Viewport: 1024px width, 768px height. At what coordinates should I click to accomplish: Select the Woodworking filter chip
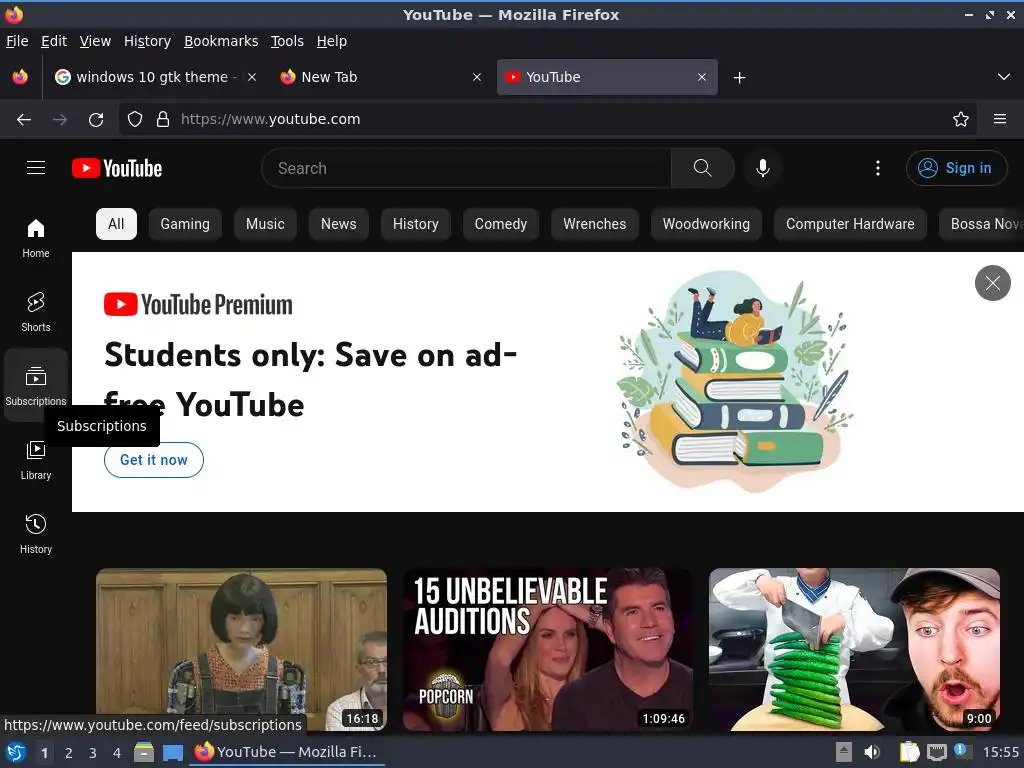click(706, 224)
